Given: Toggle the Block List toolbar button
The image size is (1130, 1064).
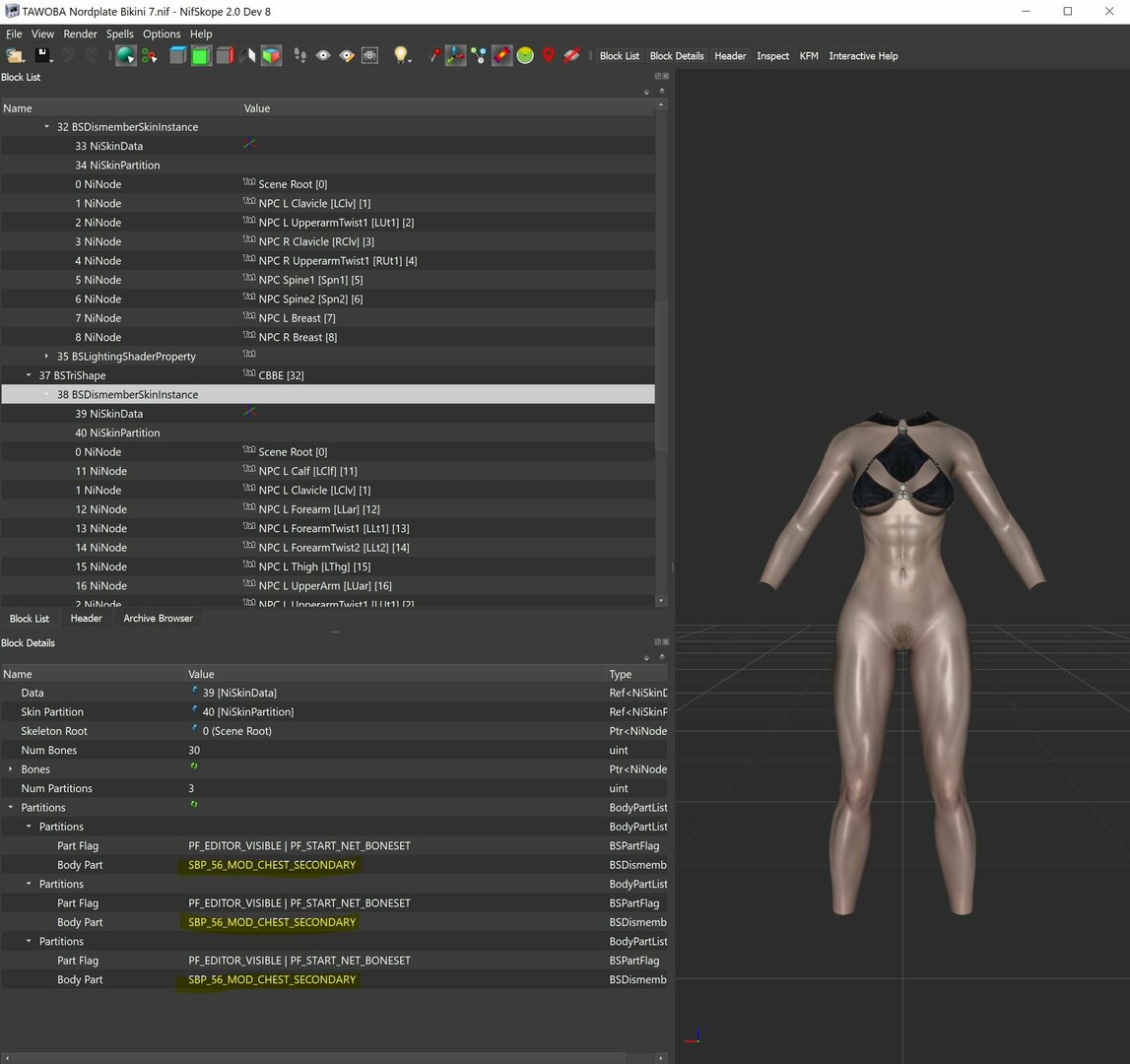Looking at the screenshot, I should point(619,55).
